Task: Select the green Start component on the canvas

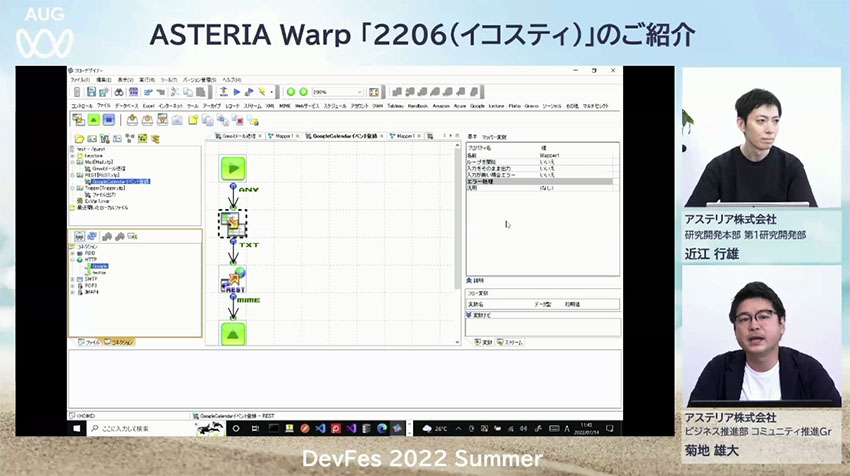Action: click(233, 168)
